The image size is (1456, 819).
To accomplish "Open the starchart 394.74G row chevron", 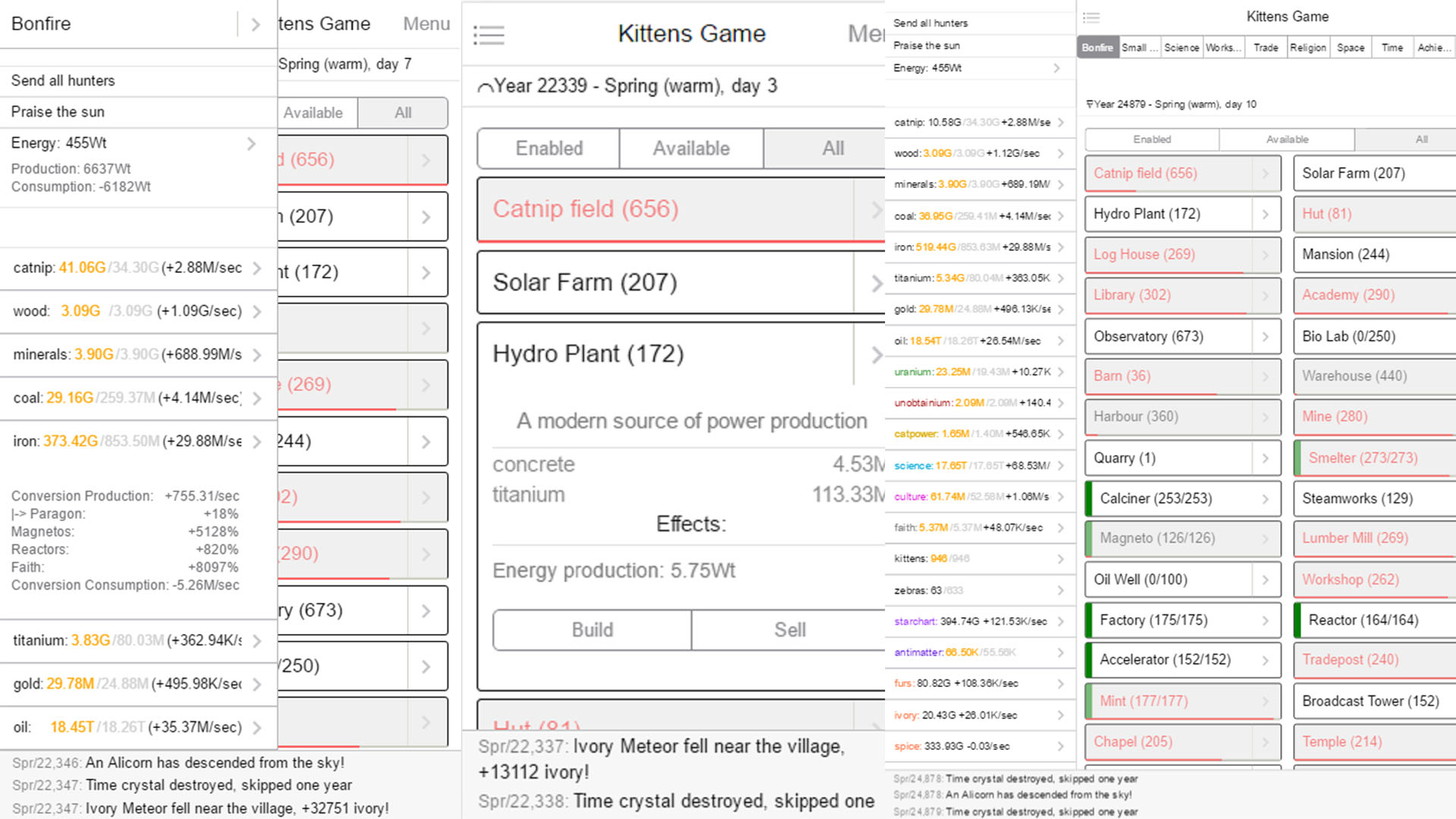I will pyautogui.click(x=1061, y=622).
